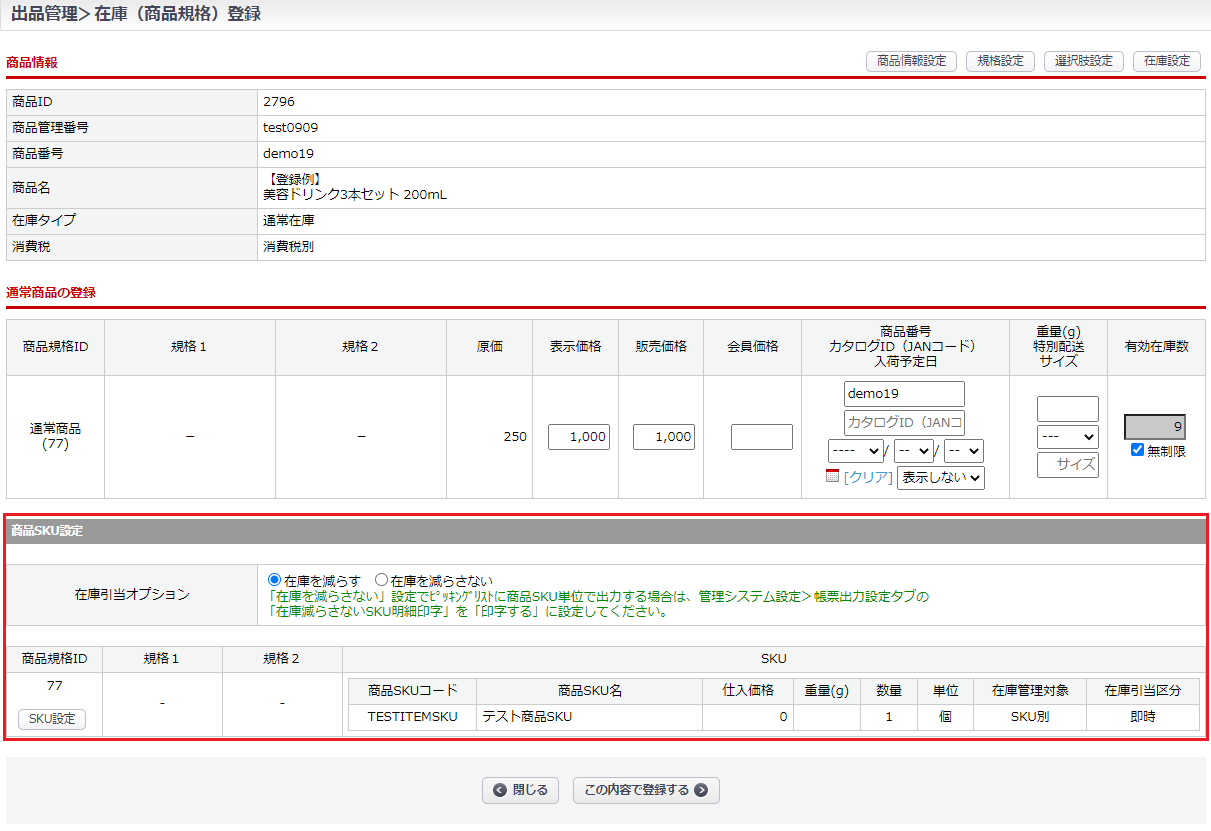The image size is (1211, 831).
Task: Click the calendar icon beside クリア
Action: click(833, 477)
